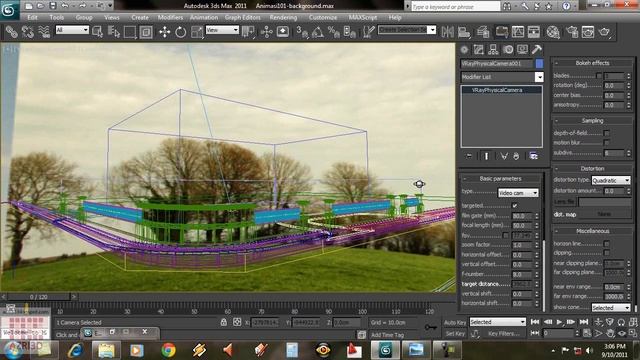
Task: Go to the start frame
Action: (535, 322)
